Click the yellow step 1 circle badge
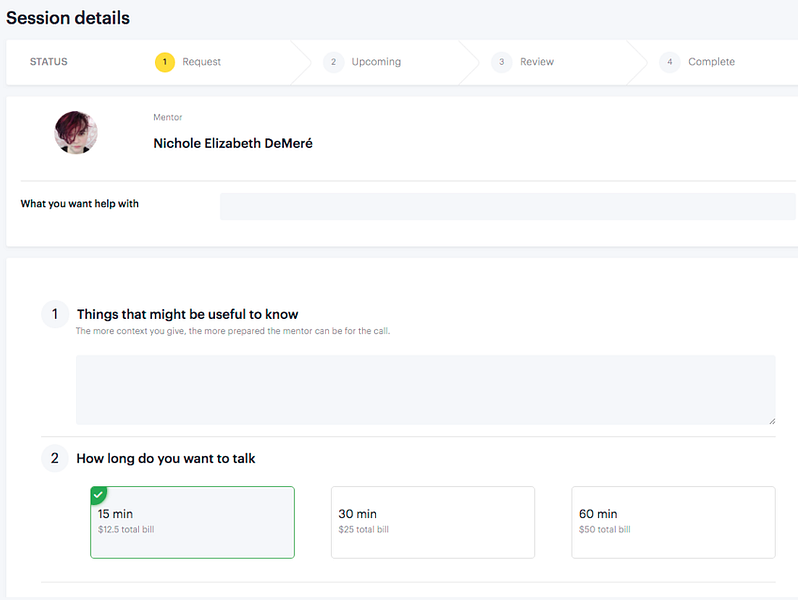Image resolution: width=798 pixels, height=600 pixels. click(164, 62)
